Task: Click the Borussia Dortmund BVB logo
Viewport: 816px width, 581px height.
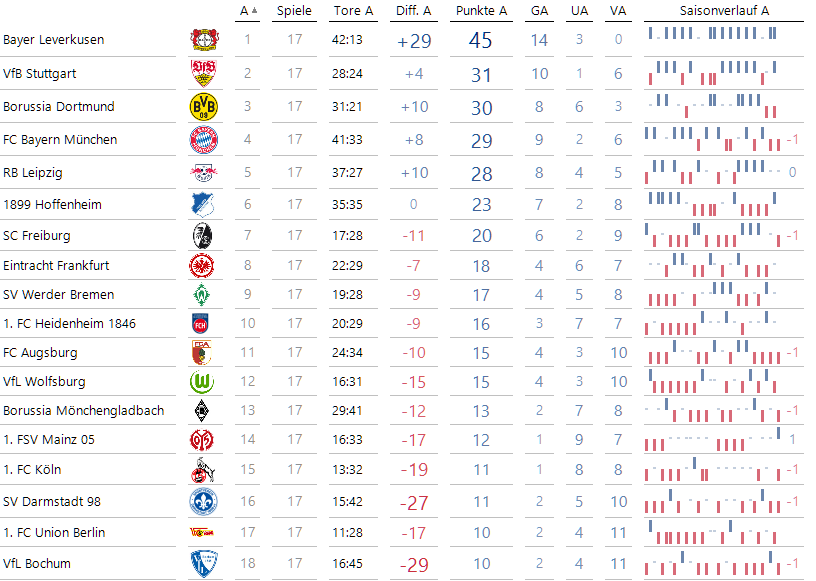Action: (203, 106)
